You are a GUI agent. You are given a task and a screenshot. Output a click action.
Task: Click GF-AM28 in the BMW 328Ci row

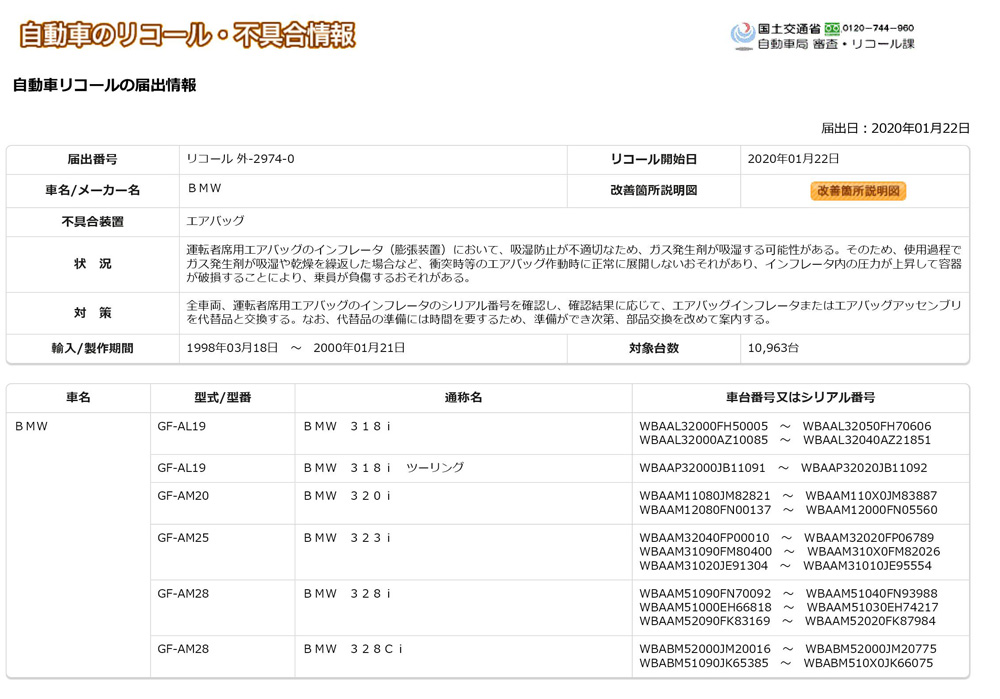pyautogui.click(x=183, y=649)
